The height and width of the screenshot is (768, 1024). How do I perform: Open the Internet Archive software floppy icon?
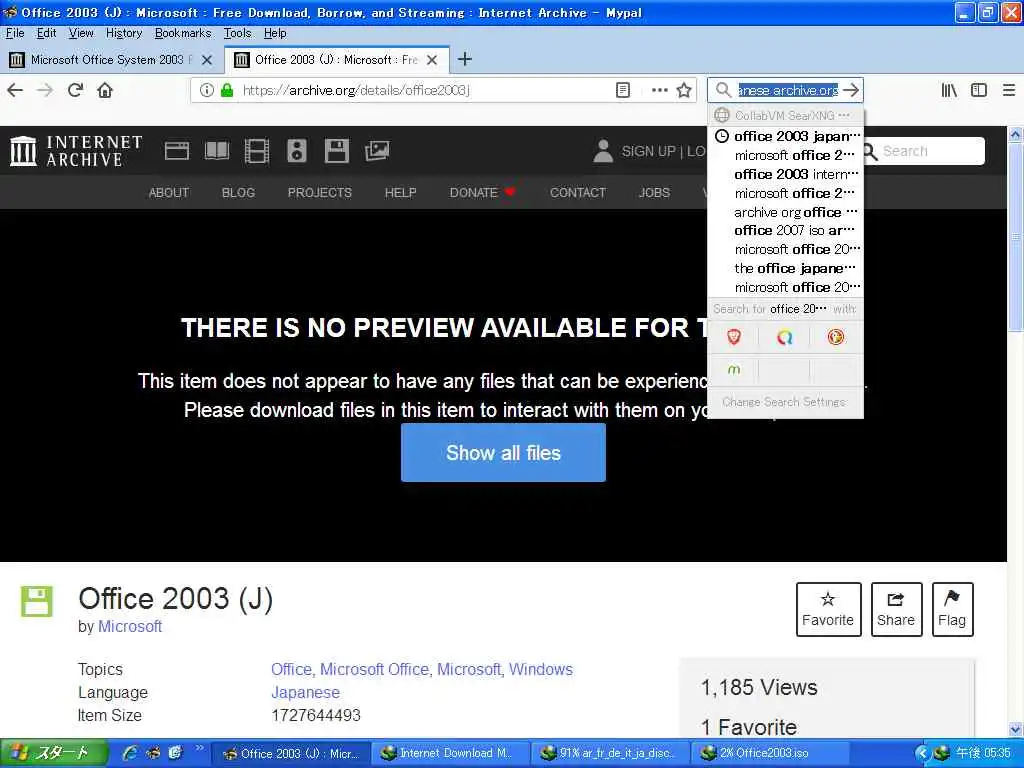336,151
